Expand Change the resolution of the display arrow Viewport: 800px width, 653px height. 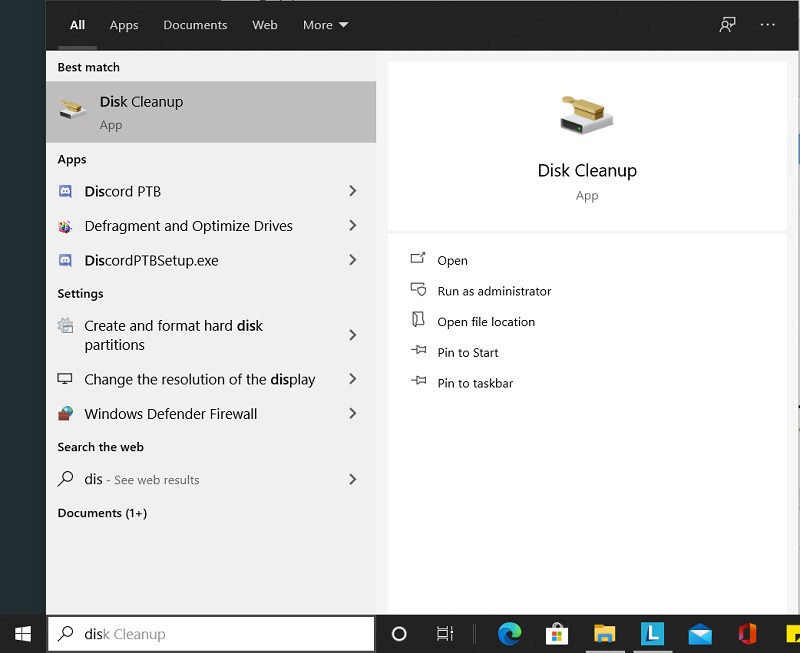coord(353,379)
